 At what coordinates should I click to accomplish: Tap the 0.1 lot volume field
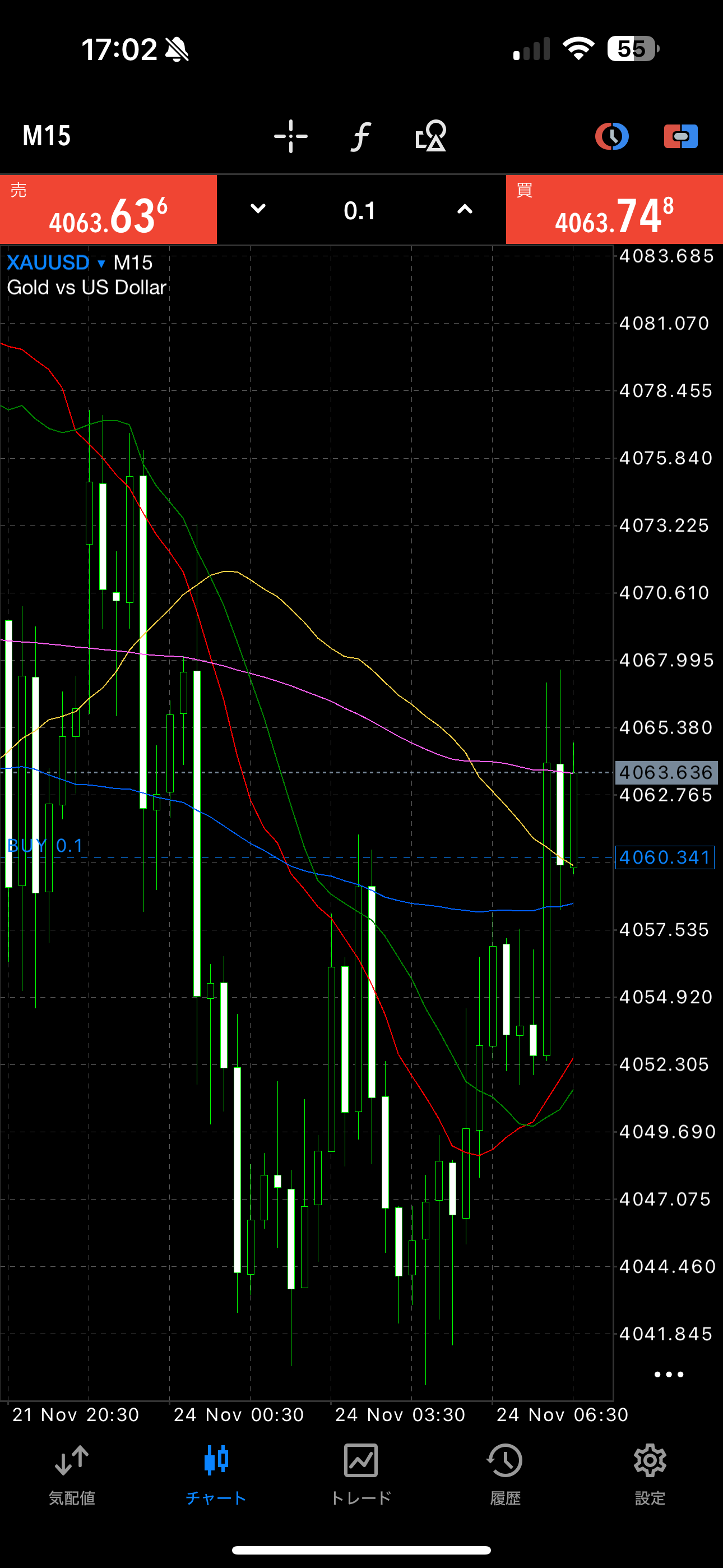[360, 211]
